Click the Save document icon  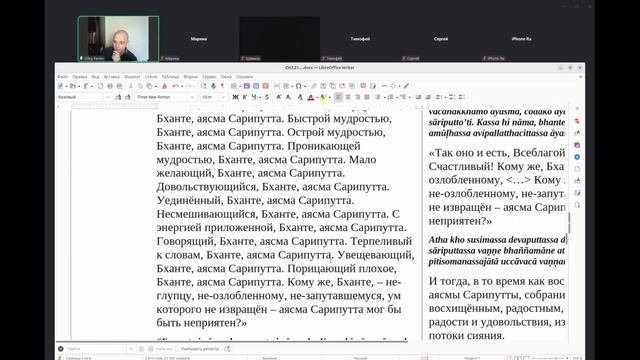tap(86, 86)
